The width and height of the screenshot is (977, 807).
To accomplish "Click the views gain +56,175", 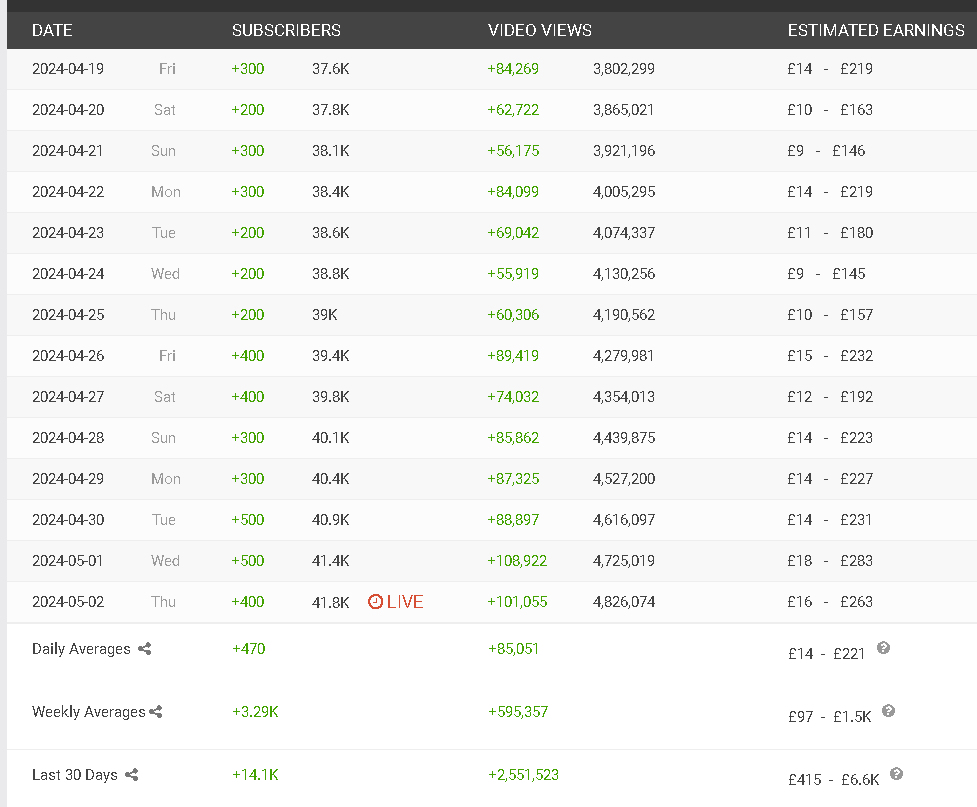I will pos(513,151).
